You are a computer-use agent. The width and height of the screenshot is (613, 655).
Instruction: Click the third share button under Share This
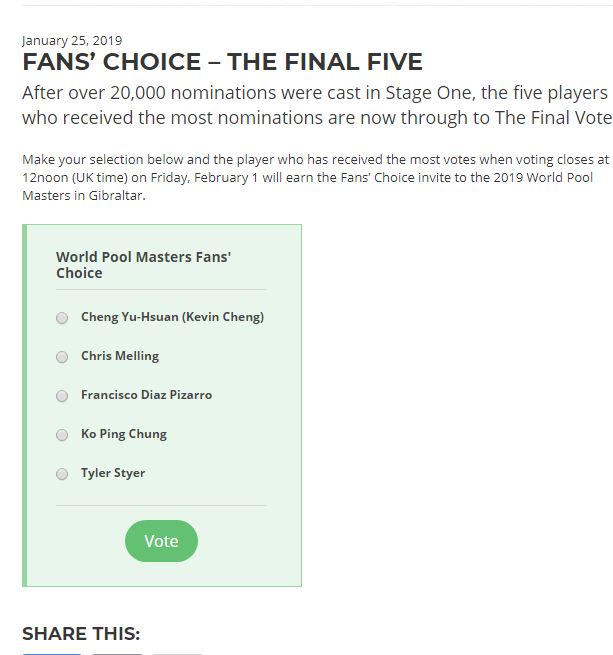coord(177,653)
